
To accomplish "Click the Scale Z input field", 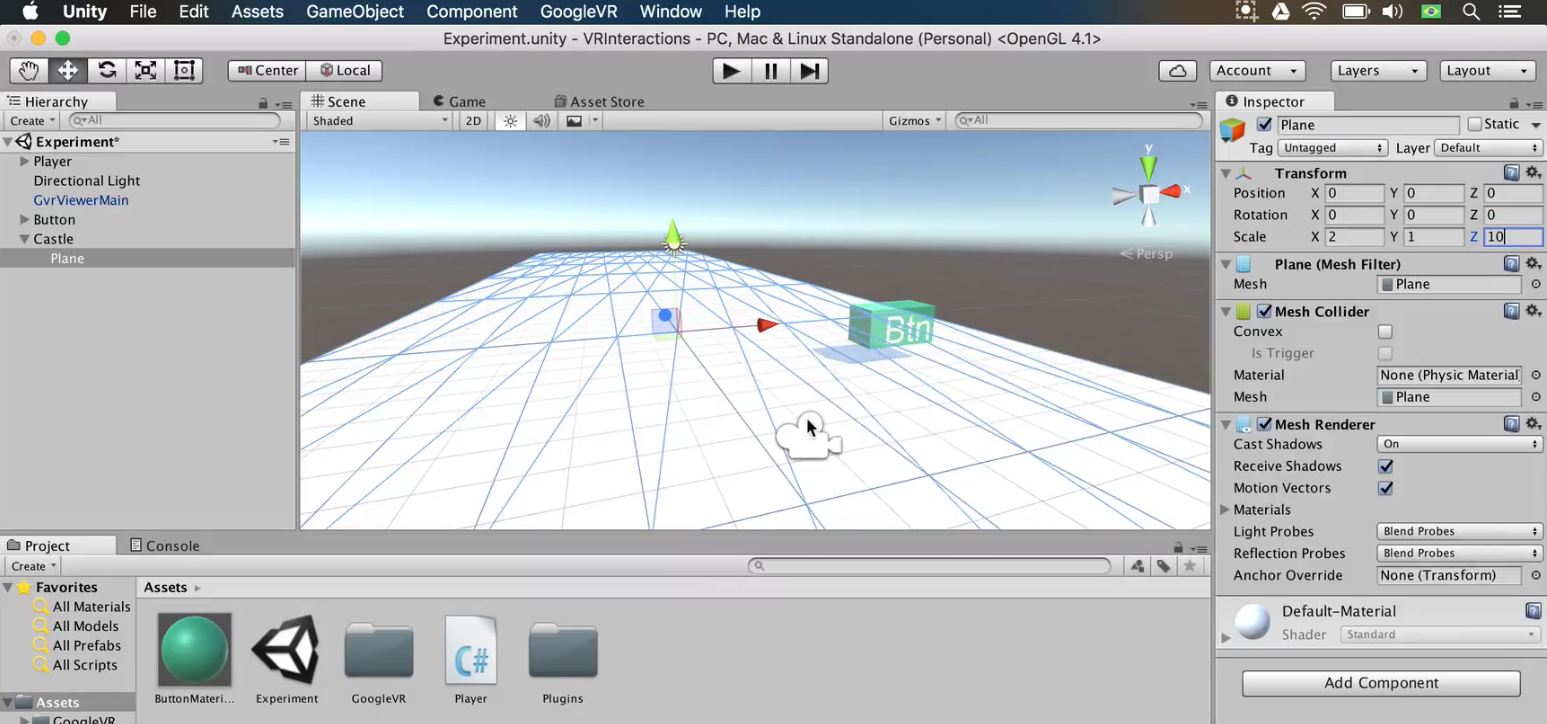I will point(1511,236).
